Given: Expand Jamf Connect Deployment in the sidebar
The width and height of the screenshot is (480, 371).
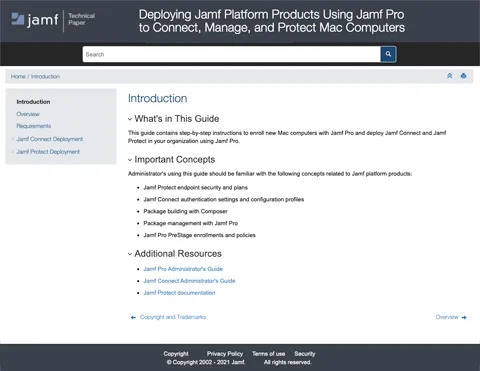Looking at the screenshot, I should click(13, 139).
